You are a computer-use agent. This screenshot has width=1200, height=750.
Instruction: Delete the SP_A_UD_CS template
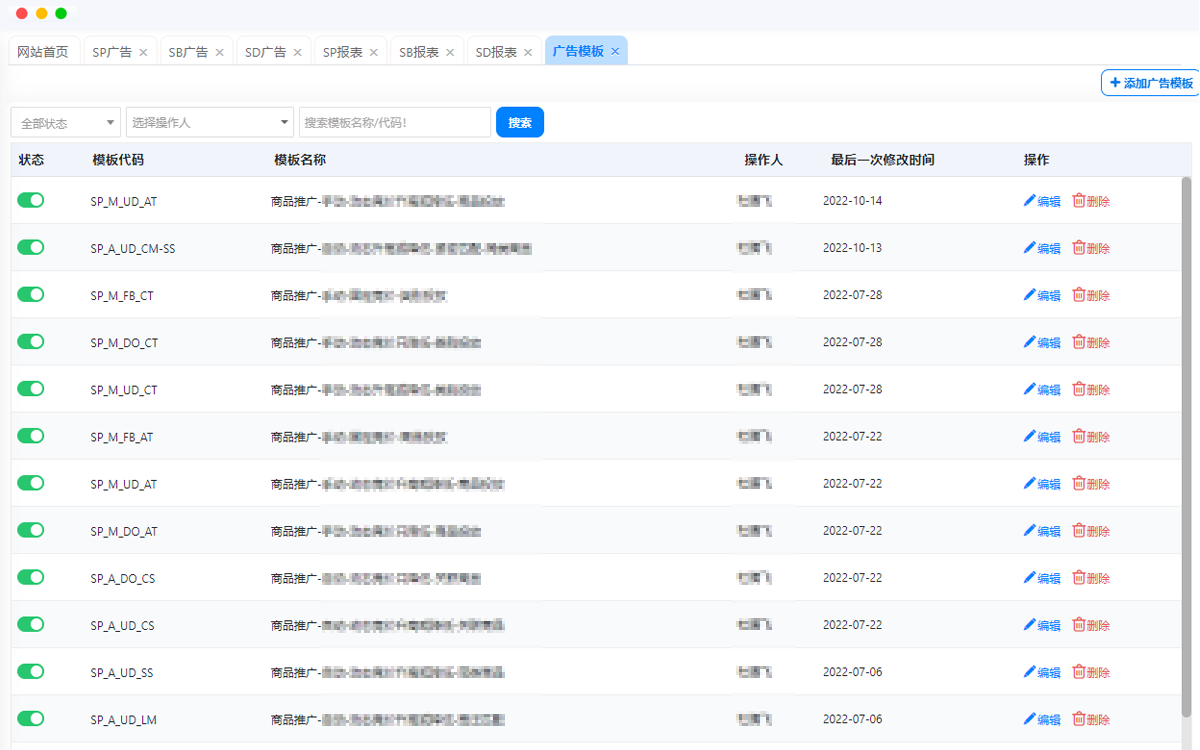1091,625
